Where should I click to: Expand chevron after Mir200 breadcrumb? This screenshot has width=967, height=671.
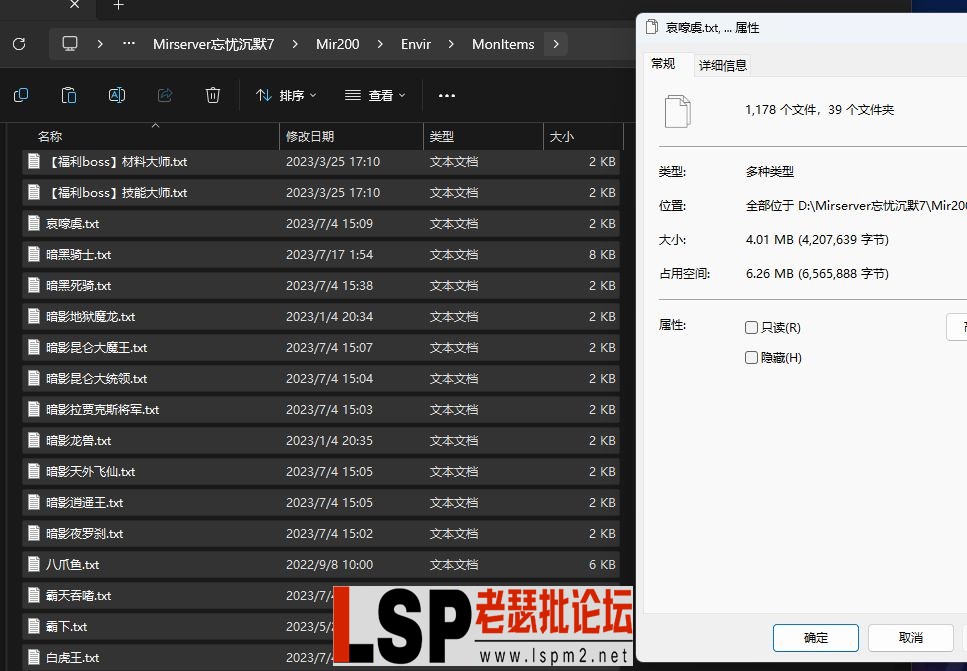click(379, 44)
